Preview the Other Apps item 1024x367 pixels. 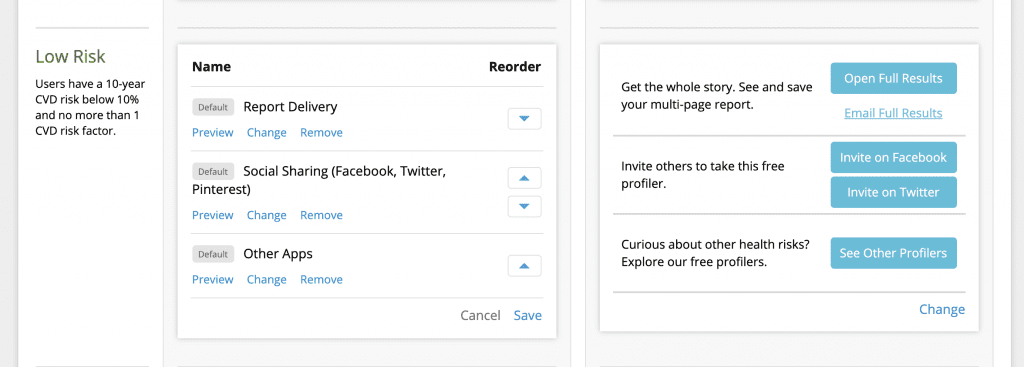tap(212, 279)
